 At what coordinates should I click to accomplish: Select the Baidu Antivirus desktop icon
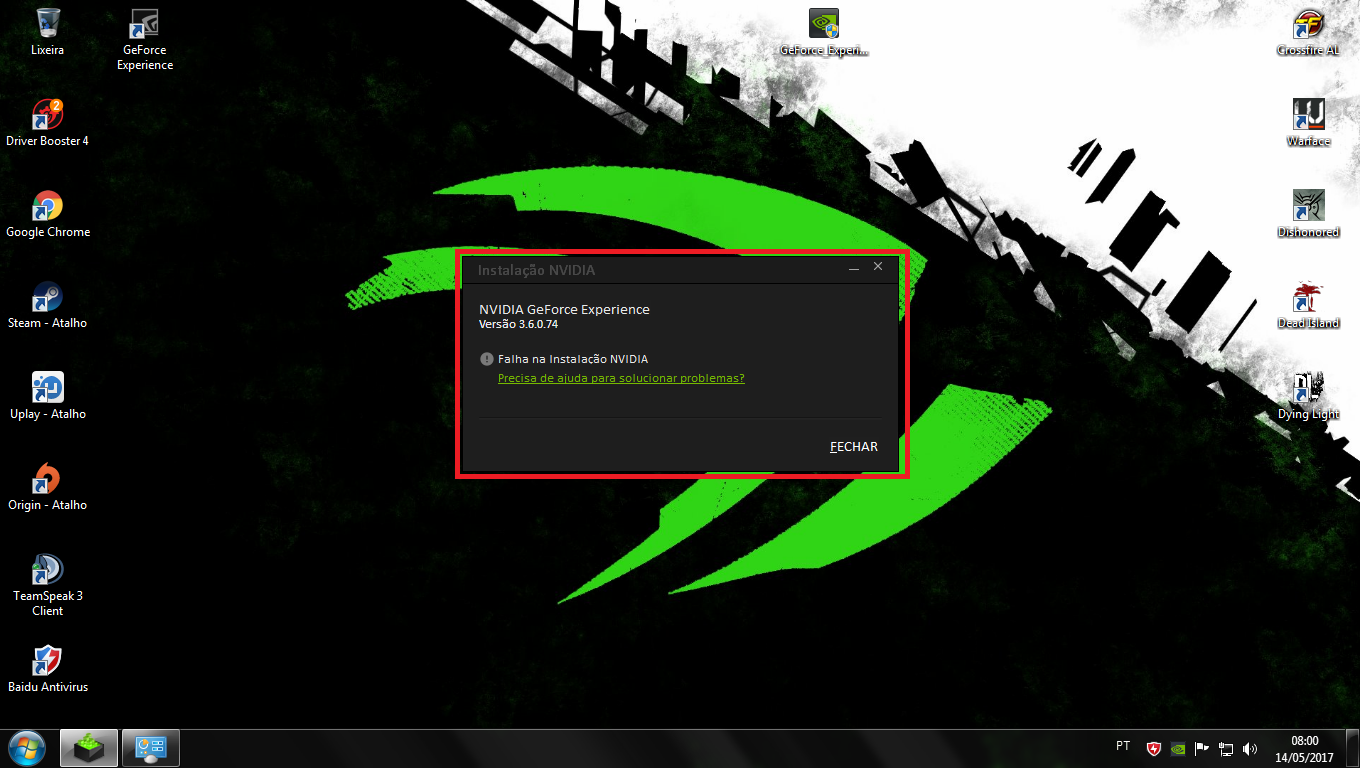coord(47,669)
